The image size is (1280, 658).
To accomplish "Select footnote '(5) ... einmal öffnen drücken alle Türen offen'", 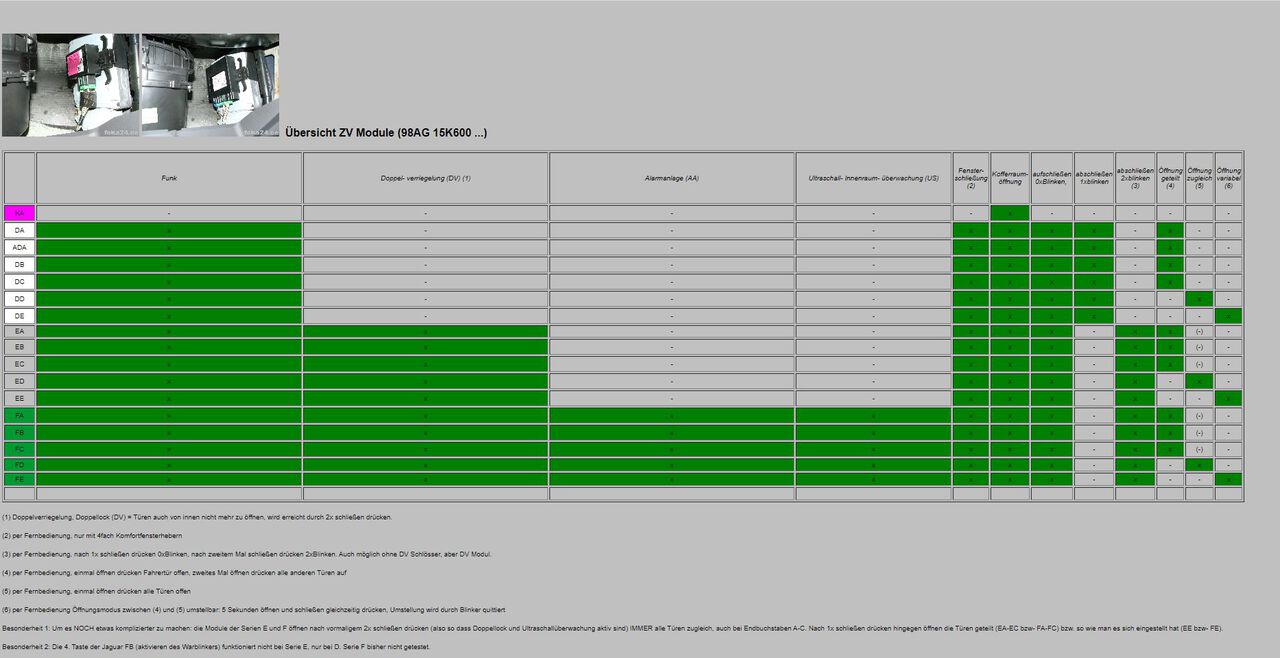I will pos(96,591).
